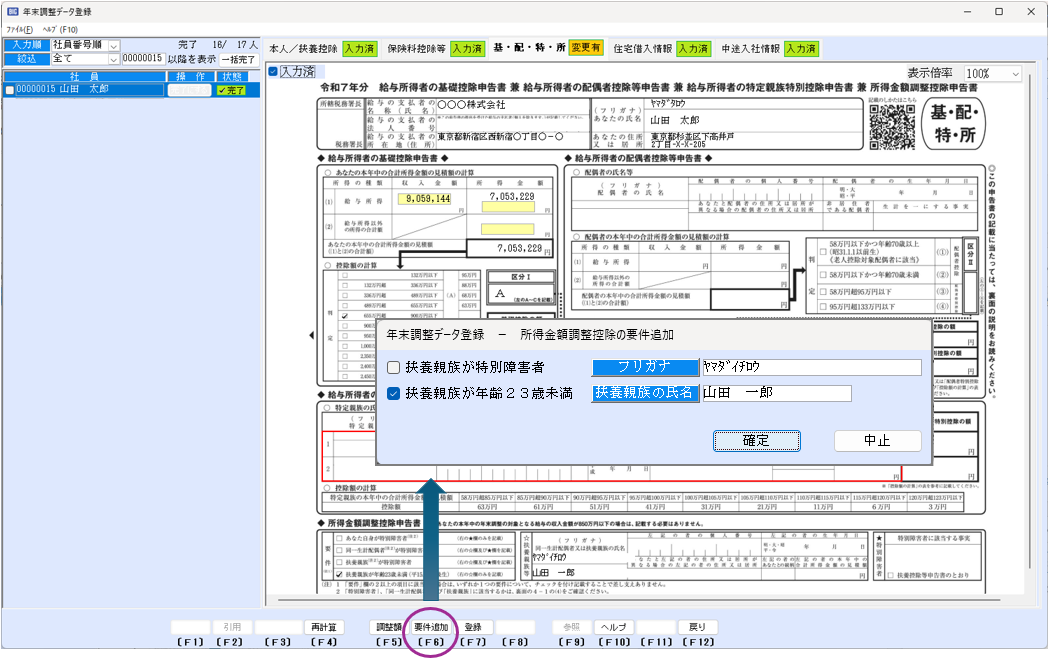This screenshot has width=1050, height=660.
Task: Select checkbox for employee 00000015 山田太郎
Action: point(10,90)
